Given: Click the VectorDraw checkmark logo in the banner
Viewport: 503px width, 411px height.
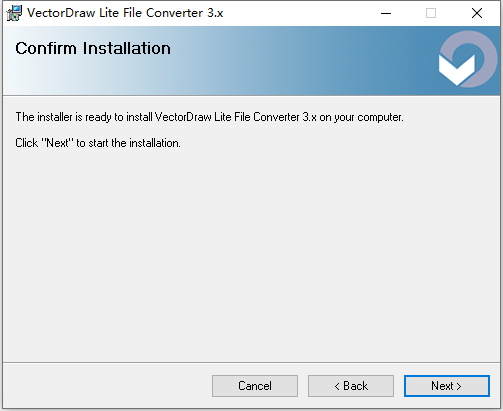Looking at the screenshot, I should tap(468, 59).
